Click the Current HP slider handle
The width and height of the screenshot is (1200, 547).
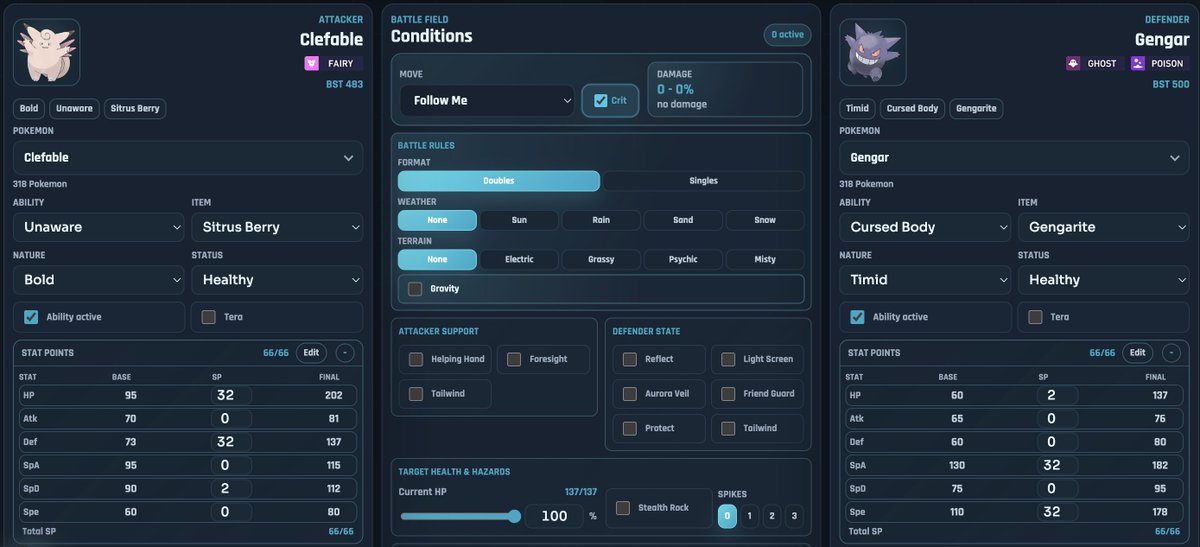click(x=514, y=516)
